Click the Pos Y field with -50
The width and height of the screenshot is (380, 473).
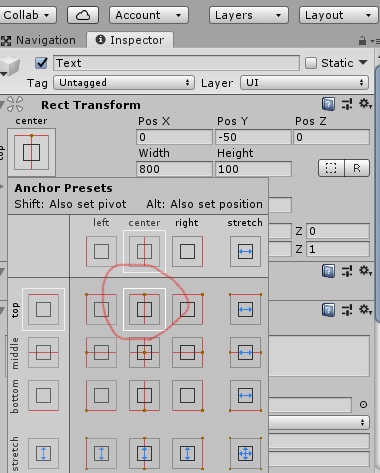[253, 137]
